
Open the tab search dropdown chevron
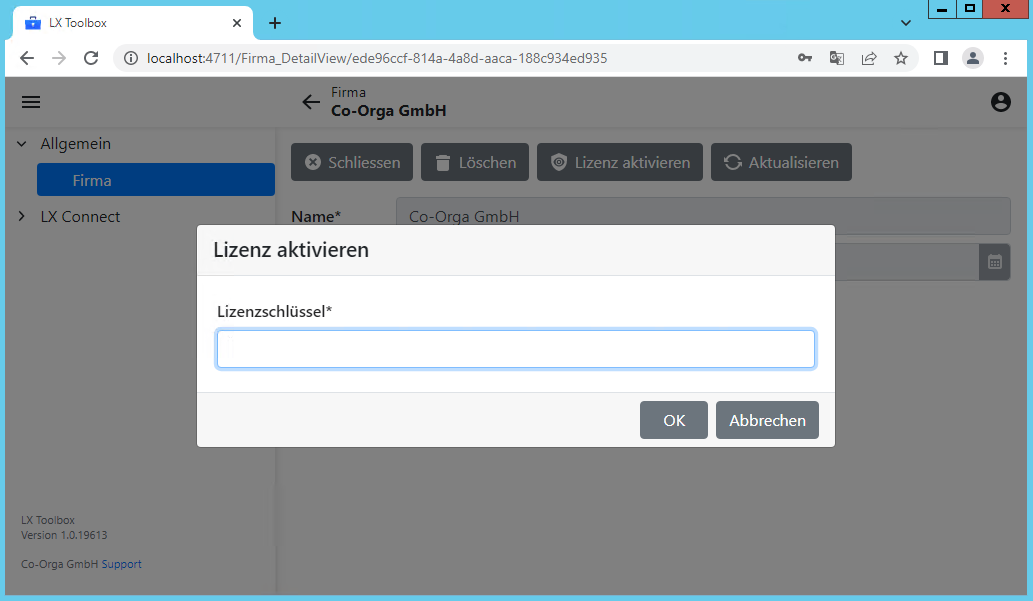click(906, 23)
